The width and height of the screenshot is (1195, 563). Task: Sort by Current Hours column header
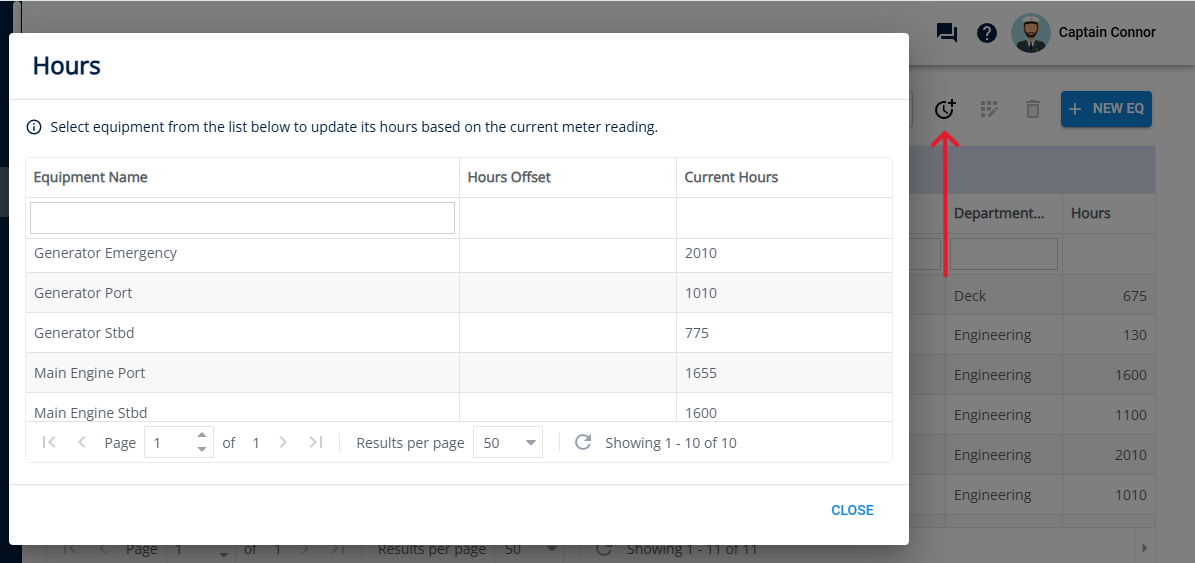tap(731, 177)
